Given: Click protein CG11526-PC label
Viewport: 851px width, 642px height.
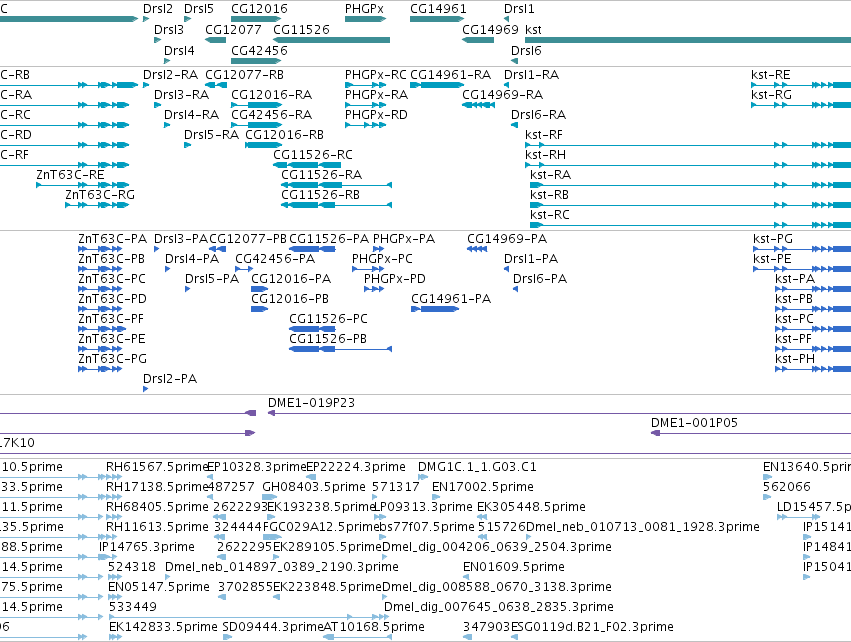Looking at the screenshot, I should point(328,319).
